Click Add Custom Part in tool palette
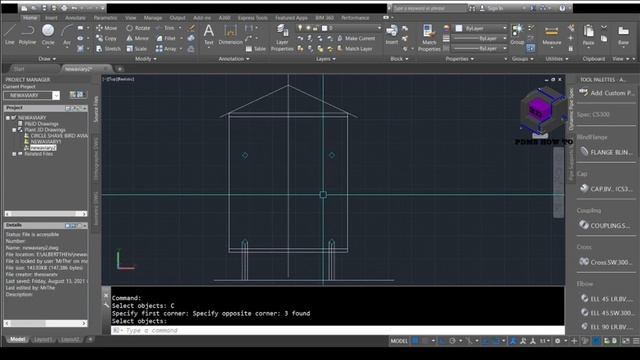The image size is (640, 360). click(x=607, y=93)
